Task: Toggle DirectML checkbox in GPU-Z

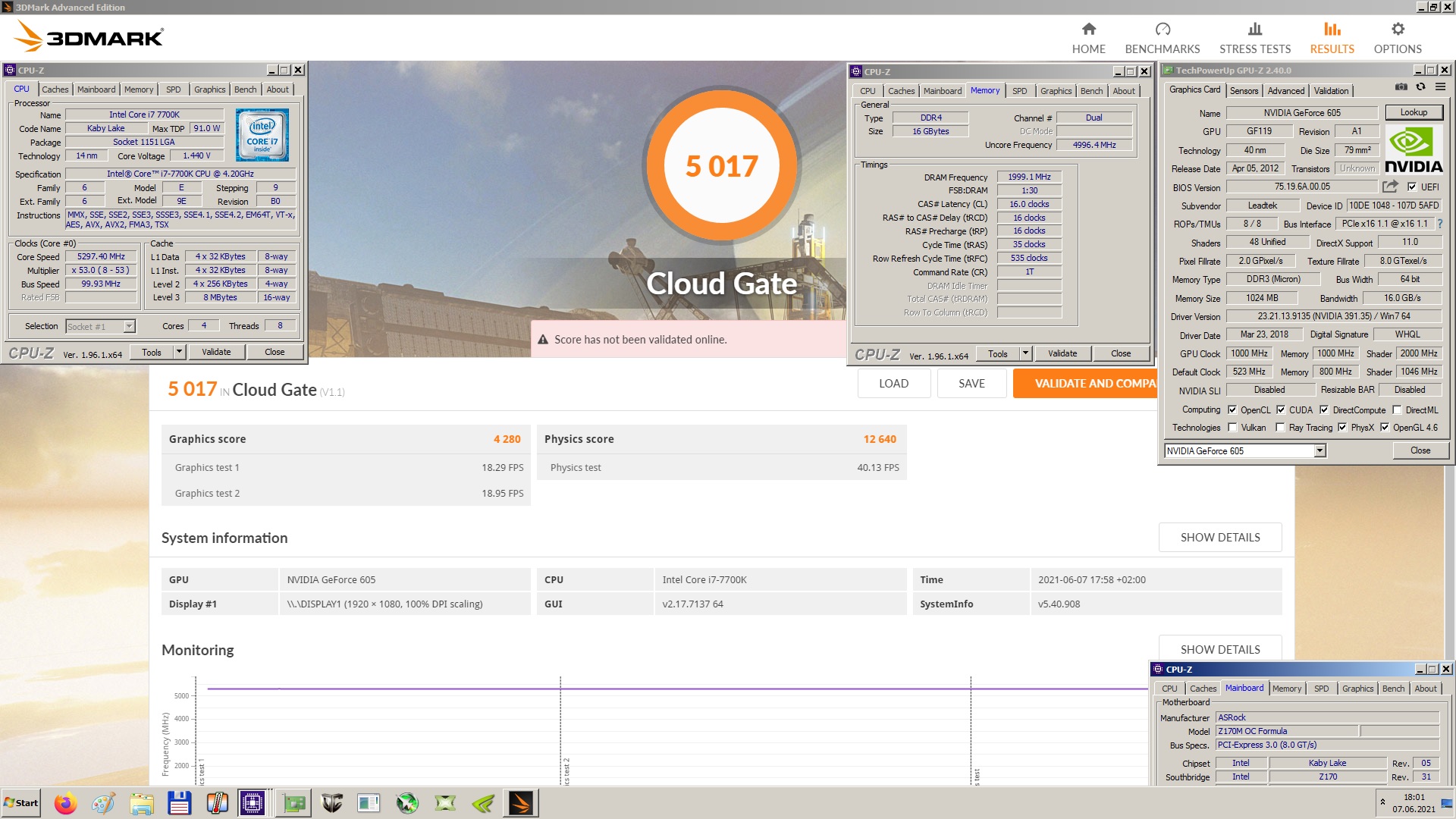Action: [1397, 409]
